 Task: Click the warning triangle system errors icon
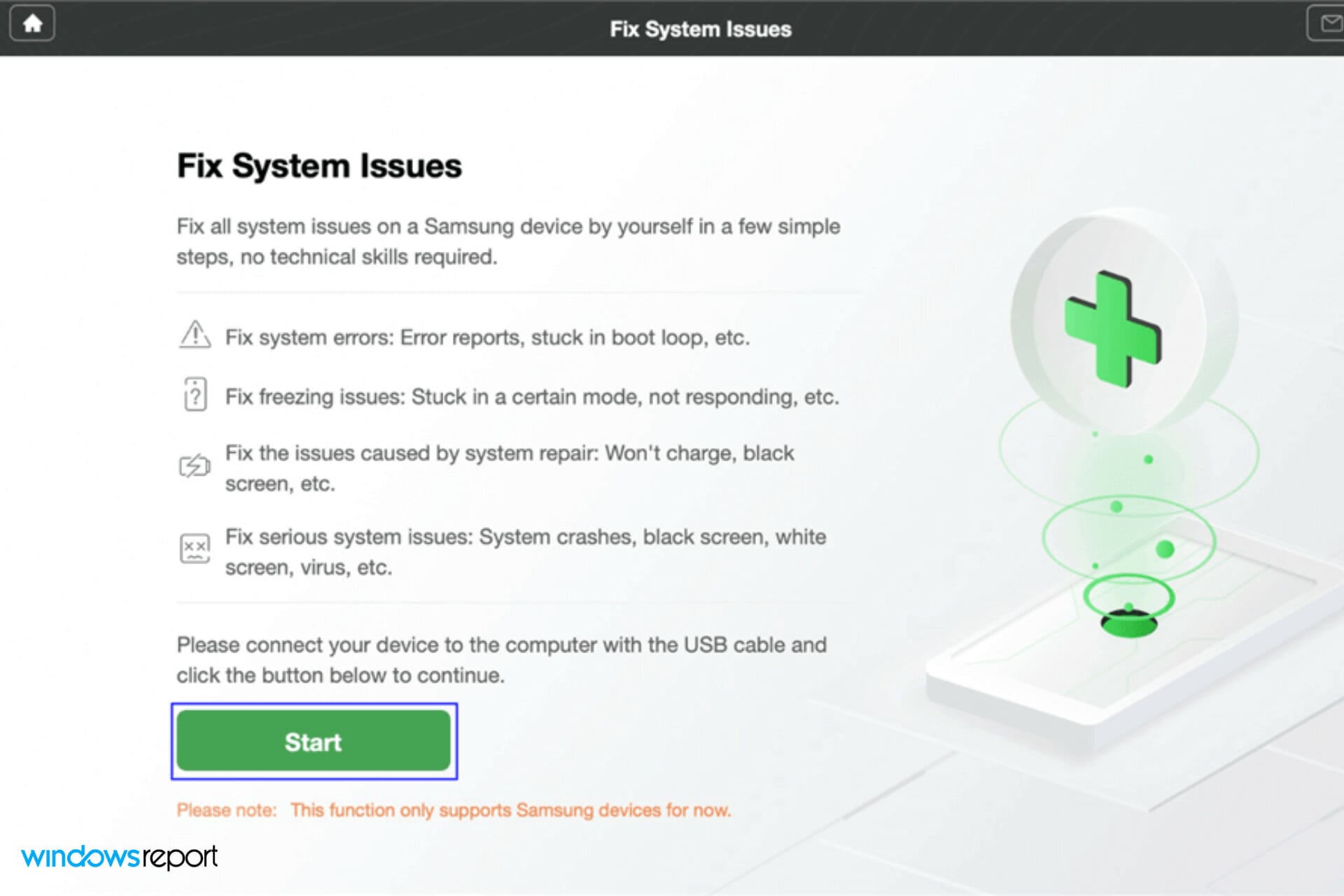point(195,335)
